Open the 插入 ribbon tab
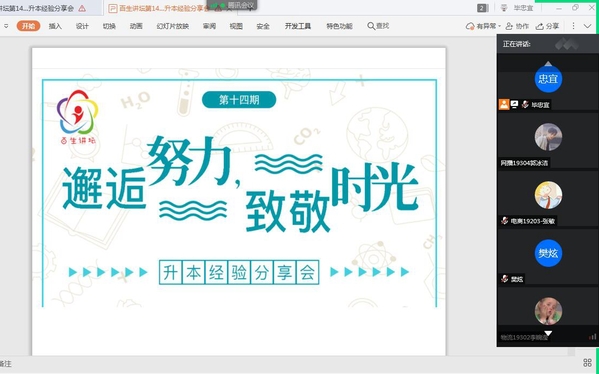This screenshot has height=374, width=599. tap(55, 26)
